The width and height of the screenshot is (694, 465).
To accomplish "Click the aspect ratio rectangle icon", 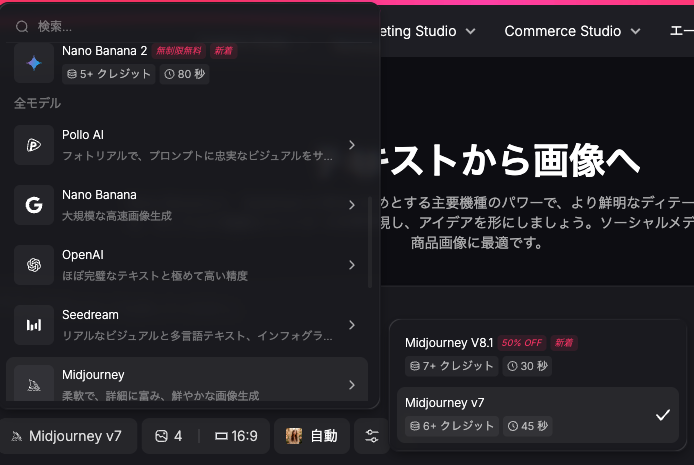I will 221,436.
